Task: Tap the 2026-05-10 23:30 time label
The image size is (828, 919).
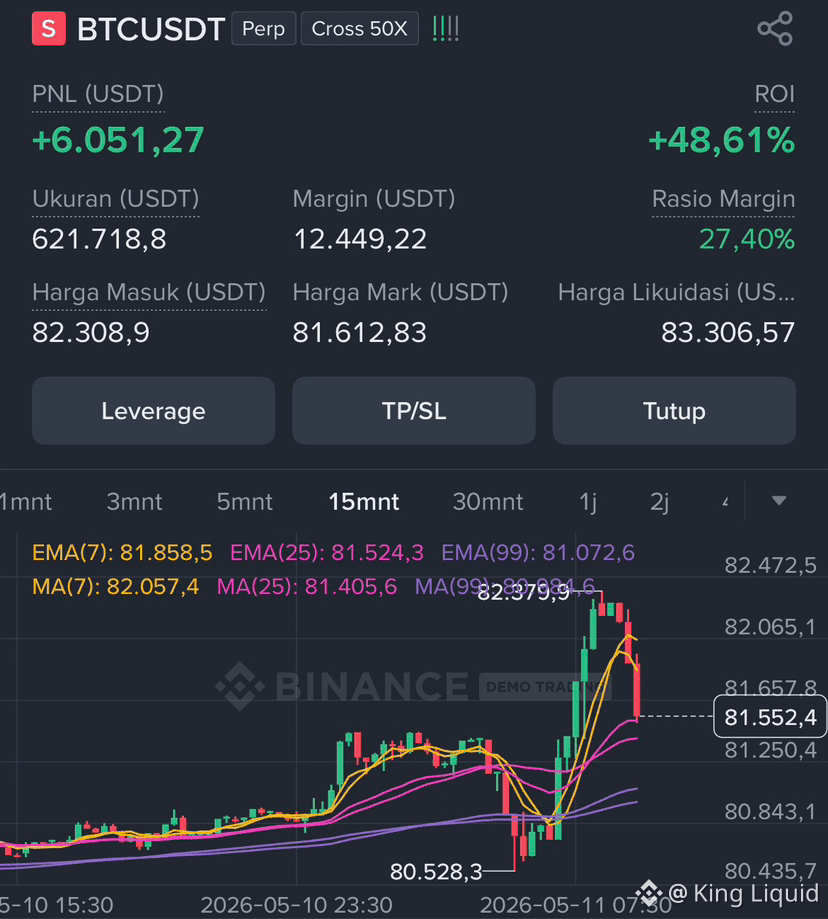Action: [296, 905]
